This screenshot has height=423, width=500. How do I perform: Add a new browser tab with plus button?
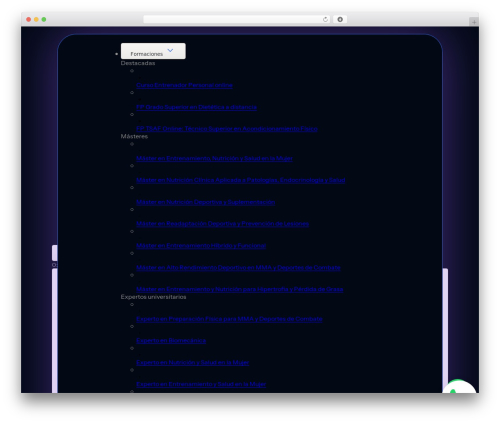[x=474, y=22]
